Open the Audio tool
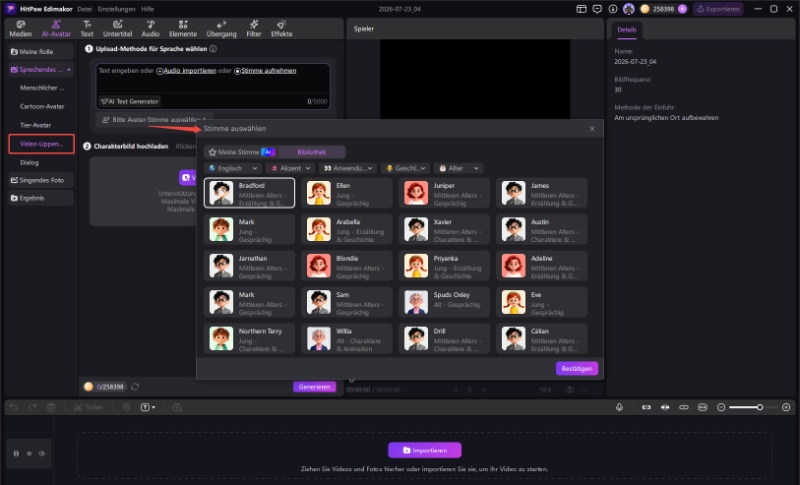Image resolution: width=800 pixels, height=485 pixels. click(151, 29)
